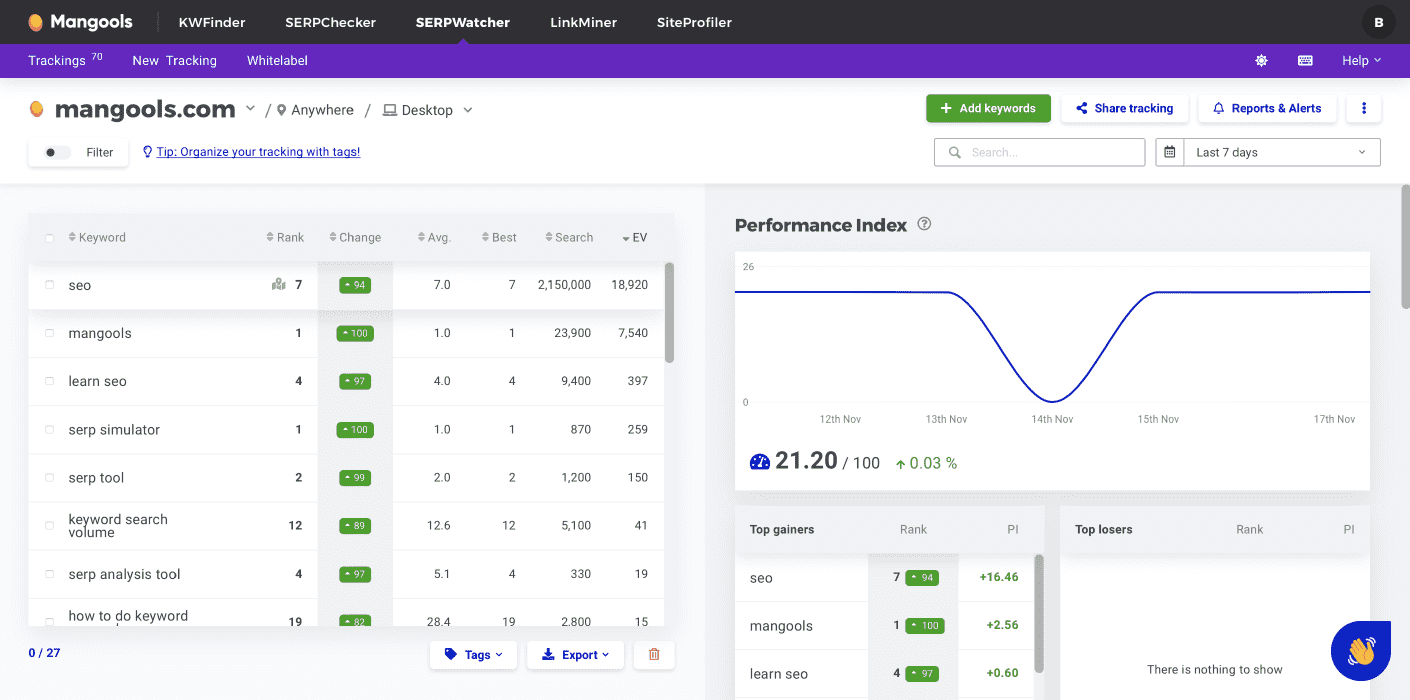Click the Add keywords button
Viewport: 1410px width, 700px height.
click(988, 108)
